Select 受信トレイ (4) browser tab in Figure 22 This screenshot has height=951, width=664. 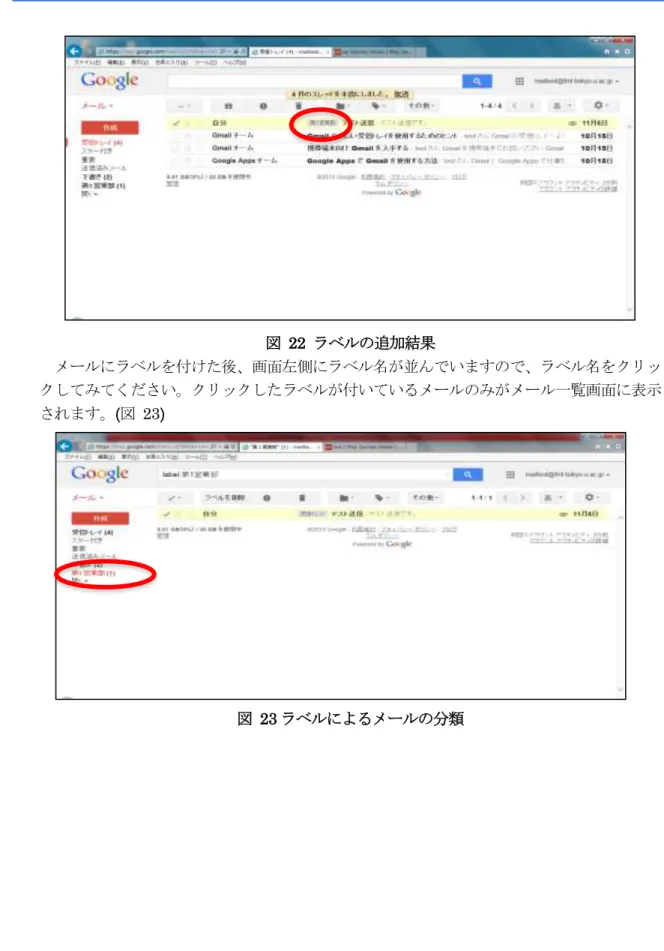[x=289, y=52]
